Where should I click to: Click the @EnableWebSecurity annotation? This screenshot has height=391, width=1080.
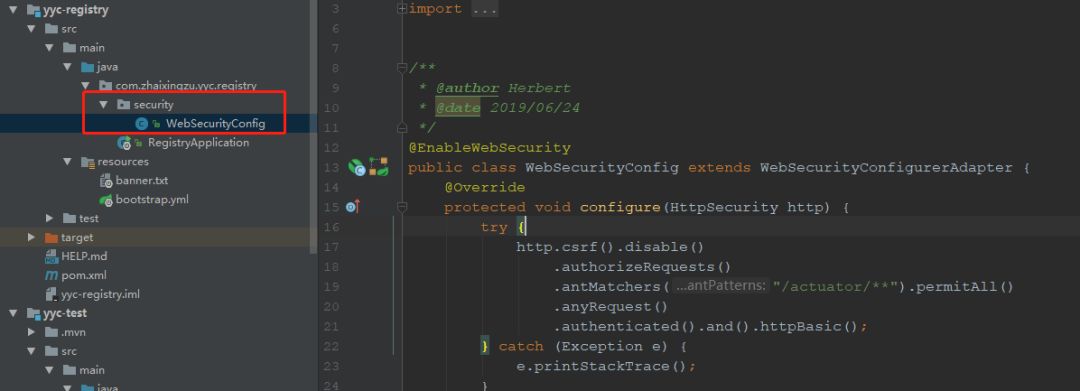490,147
